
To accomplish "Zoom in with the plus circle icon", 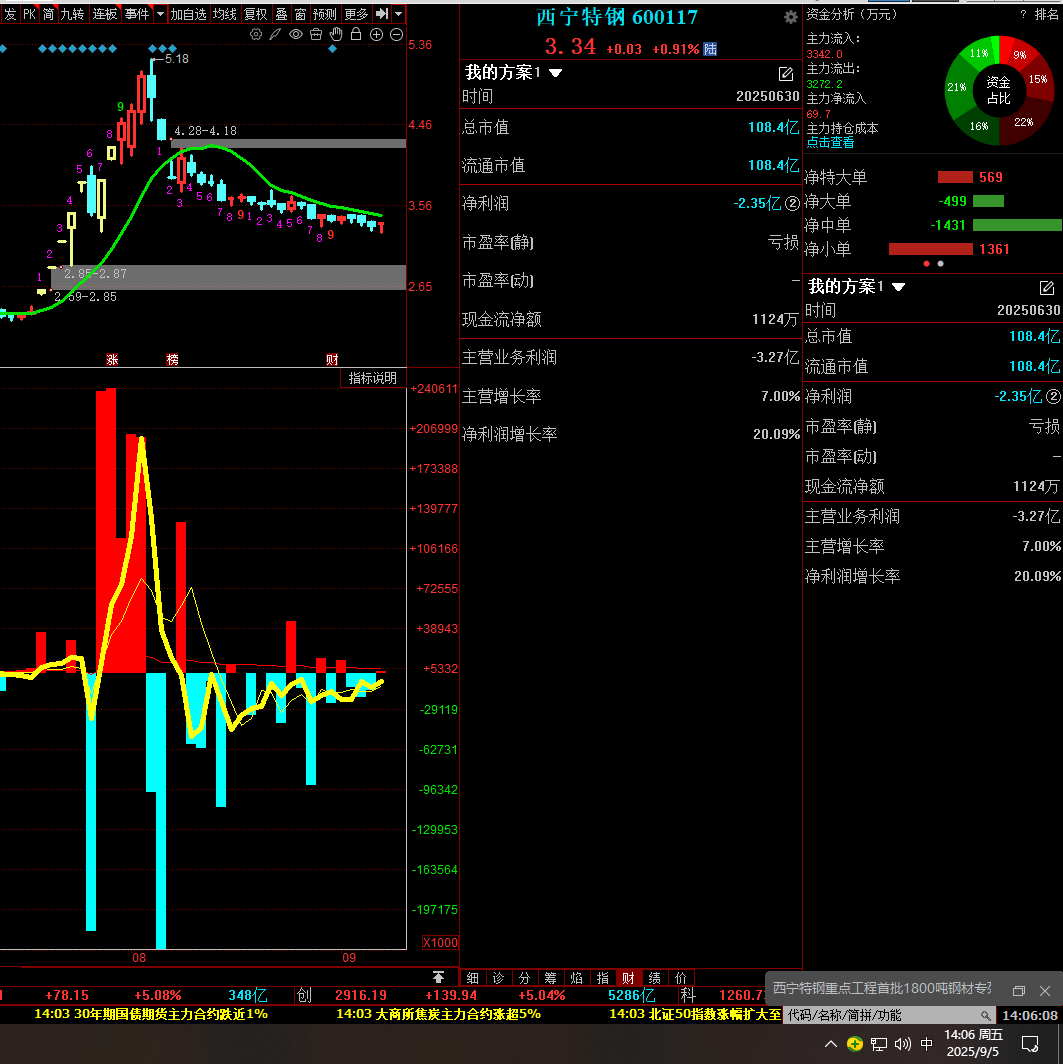I will click(x=376, y=34).
